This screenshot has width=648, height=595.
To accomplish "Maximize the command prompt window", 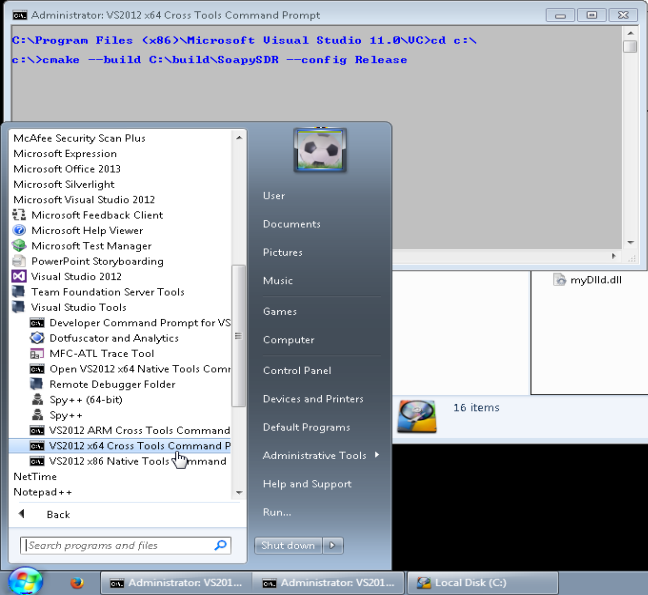I will (592, 15).
